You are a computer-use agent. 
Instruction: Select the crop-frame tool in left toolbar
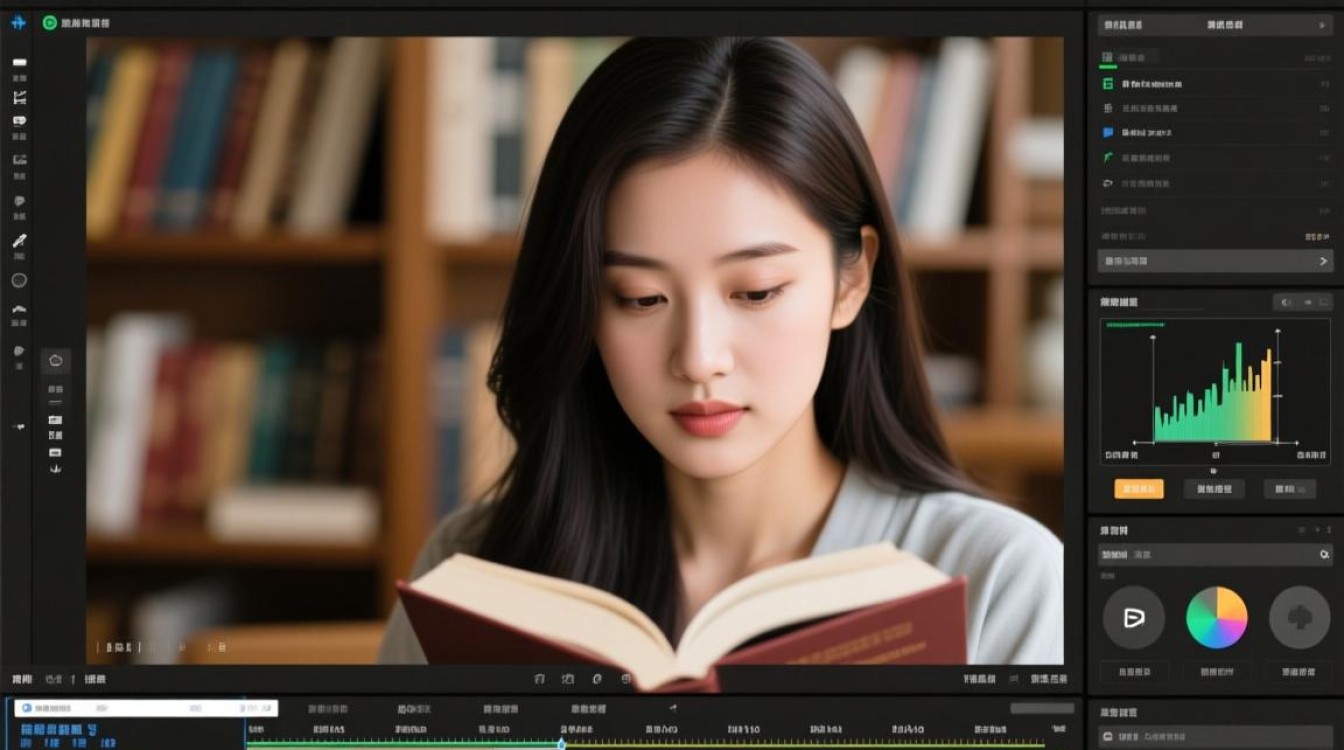pos(19,97)
